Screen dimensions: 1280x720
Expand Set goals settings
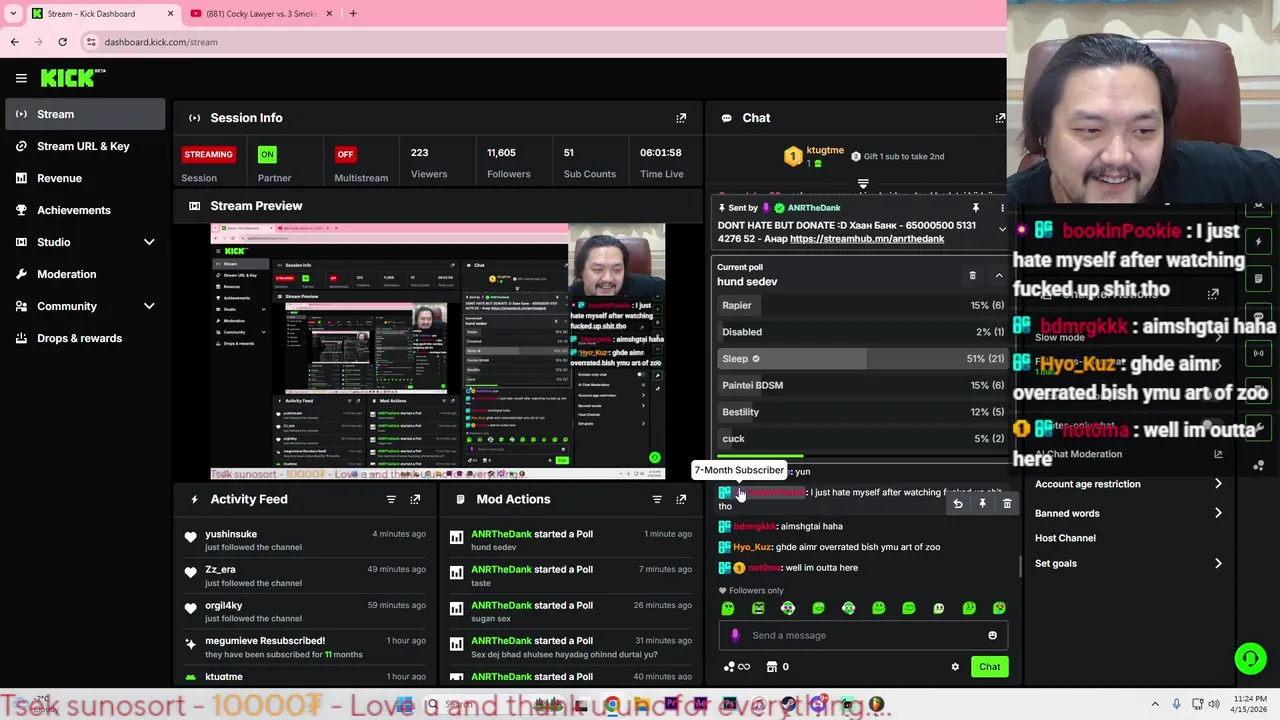[x=1218, y=563]
